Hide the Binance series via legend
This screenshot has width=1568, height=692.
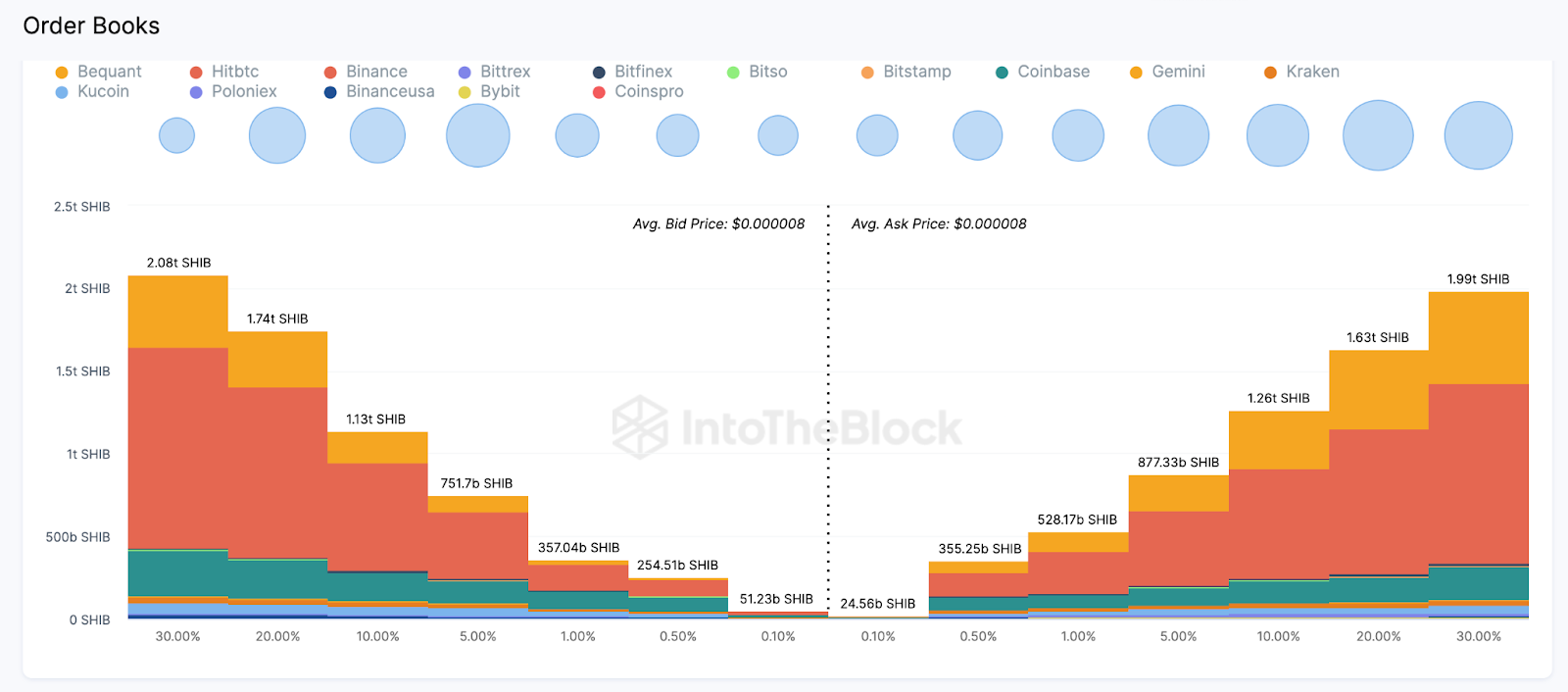[366, 72]
